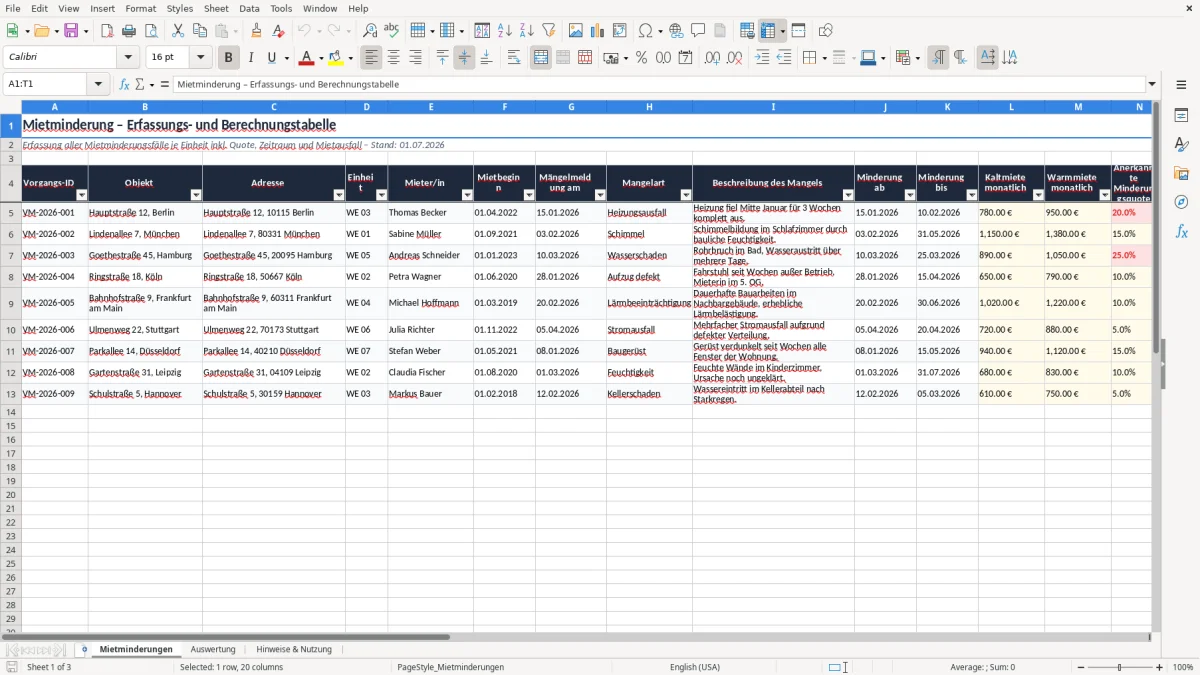Click the Copy icon
The image size is (1200, 675).
pyautogui.click(x=200, y=31)
